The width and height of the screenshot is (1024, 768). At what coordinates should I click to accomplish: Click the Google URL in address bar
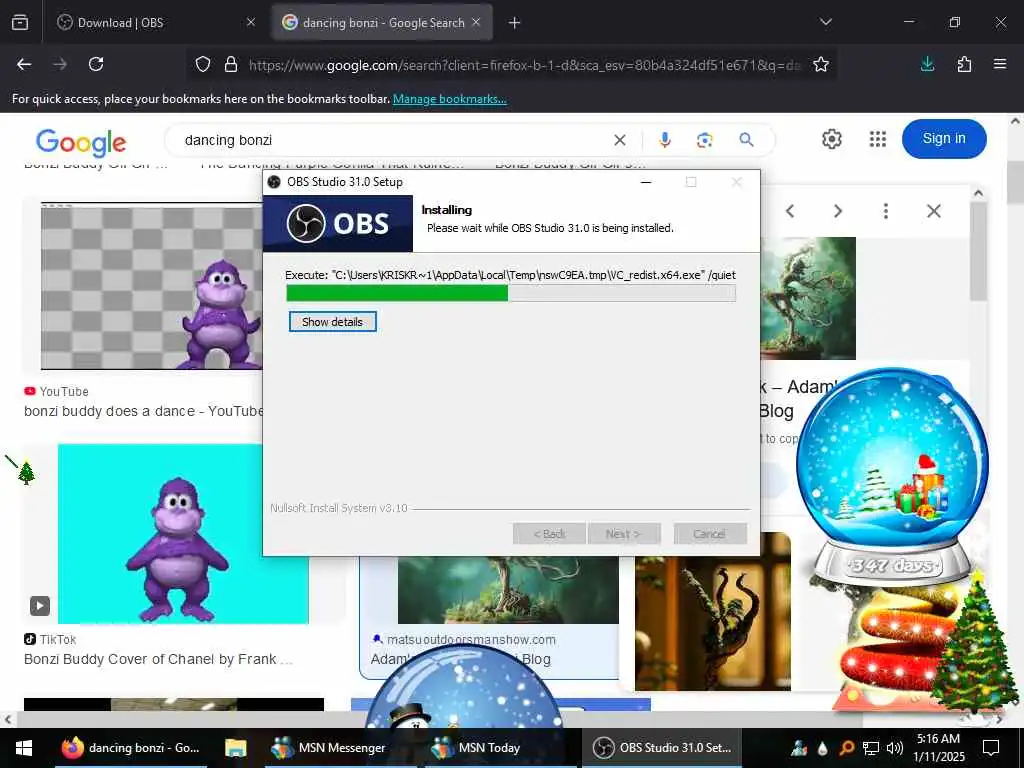(x=524, y=65)
